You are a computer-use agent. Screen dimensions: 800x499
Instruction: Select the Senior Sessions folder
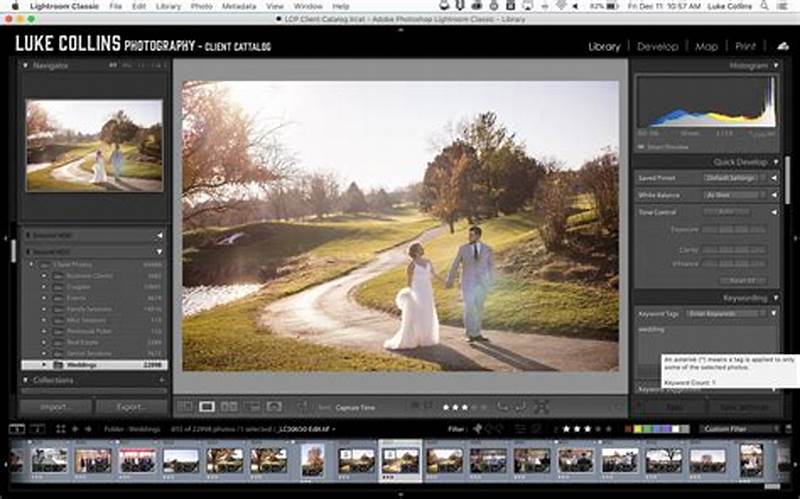click(94, 354)
